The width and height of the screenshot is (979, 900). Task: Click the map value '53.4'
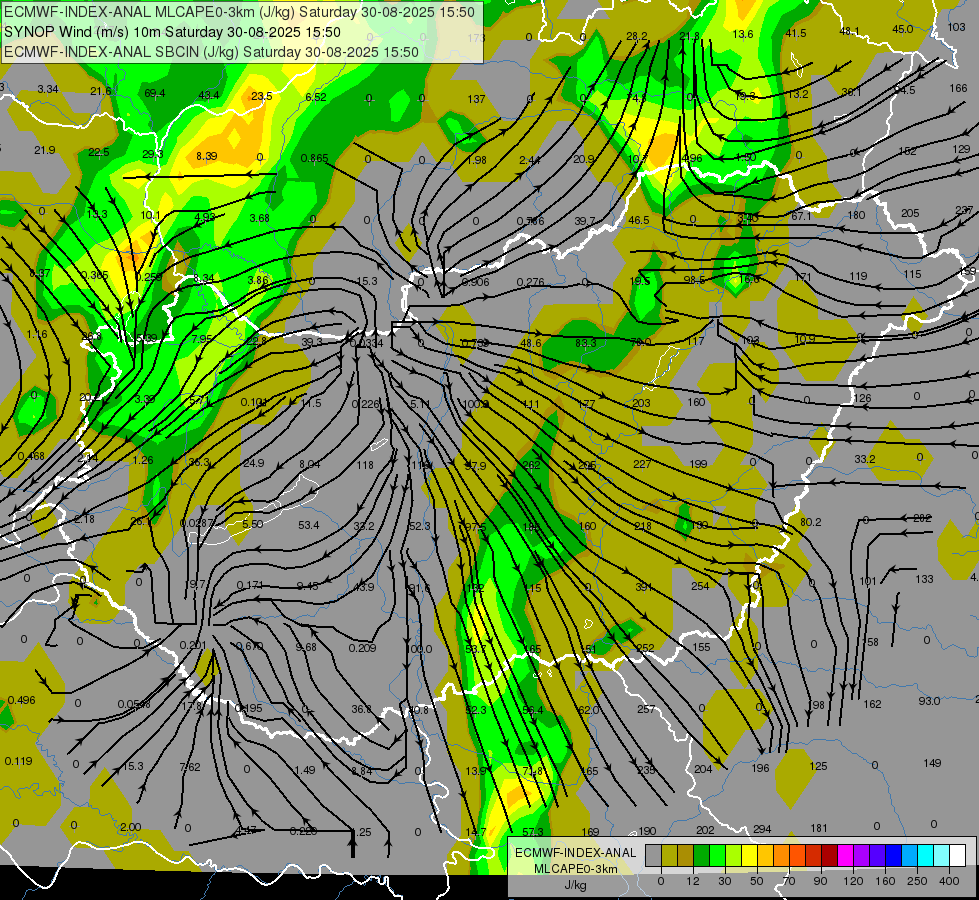pos(308,525)
